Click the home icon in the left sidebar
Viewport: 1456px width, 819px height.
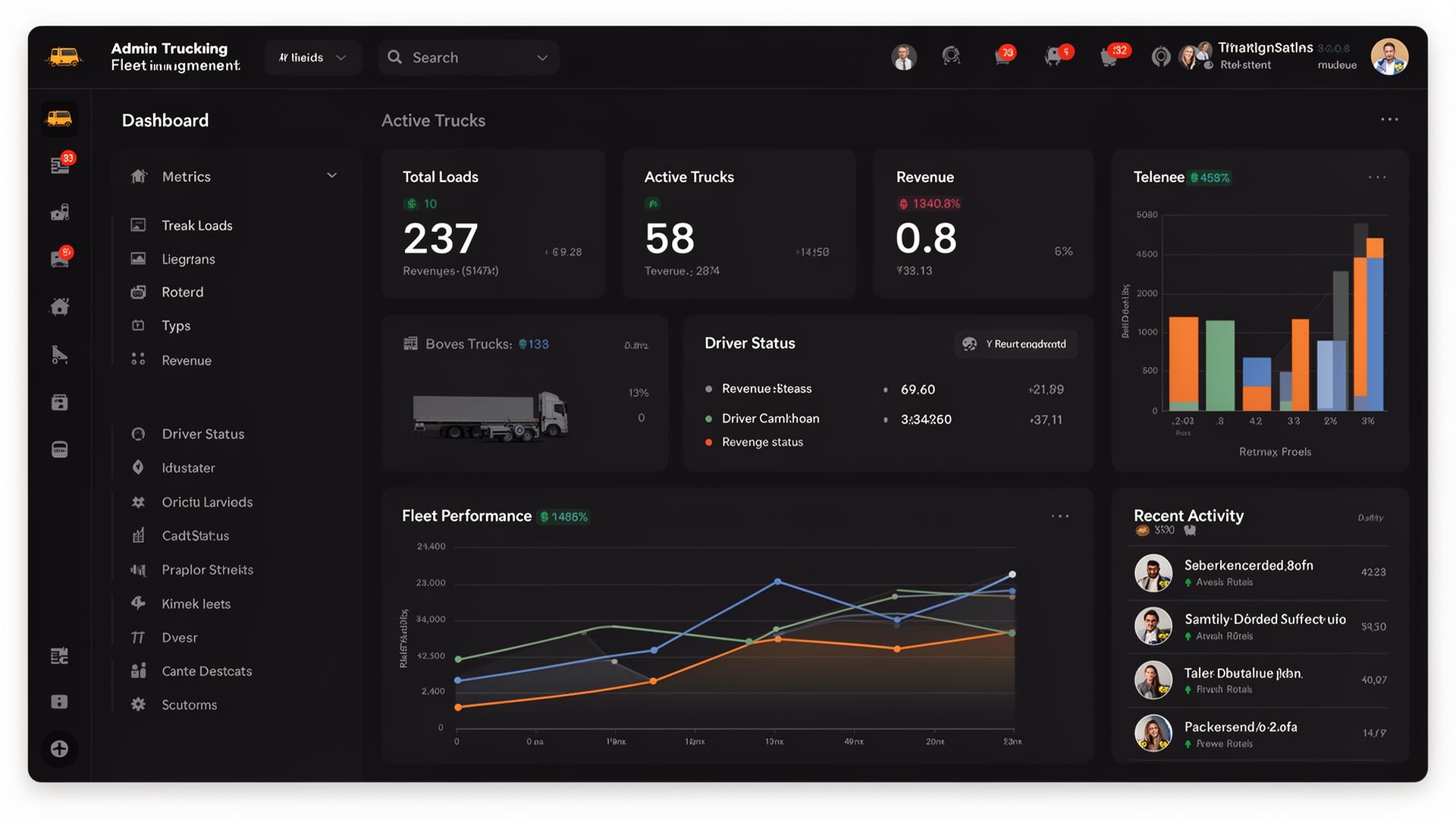coord(60,307)
